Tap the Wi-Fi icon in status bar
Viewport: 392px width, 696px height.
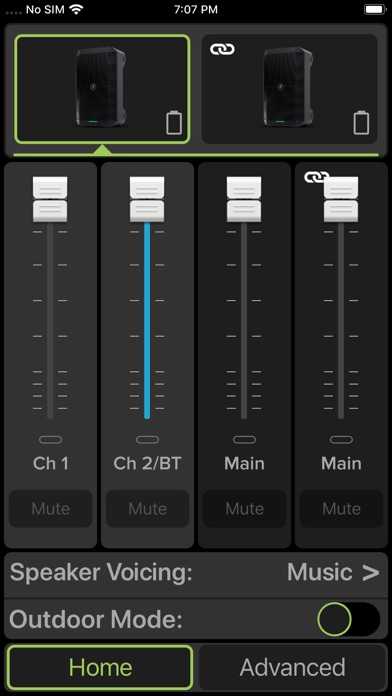(x=77, y=9)
